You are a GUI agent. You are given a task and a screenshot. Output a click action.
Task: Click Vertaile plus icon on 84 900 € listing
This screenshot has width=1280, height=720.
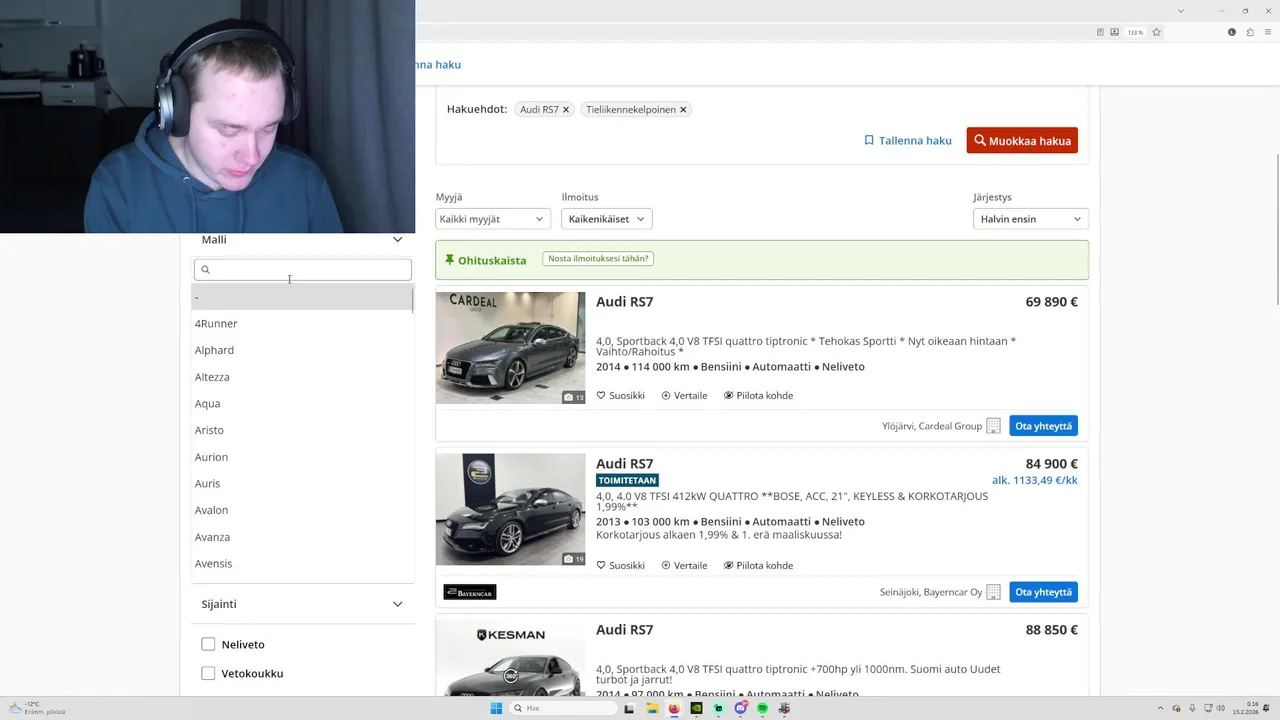(666, 566)
